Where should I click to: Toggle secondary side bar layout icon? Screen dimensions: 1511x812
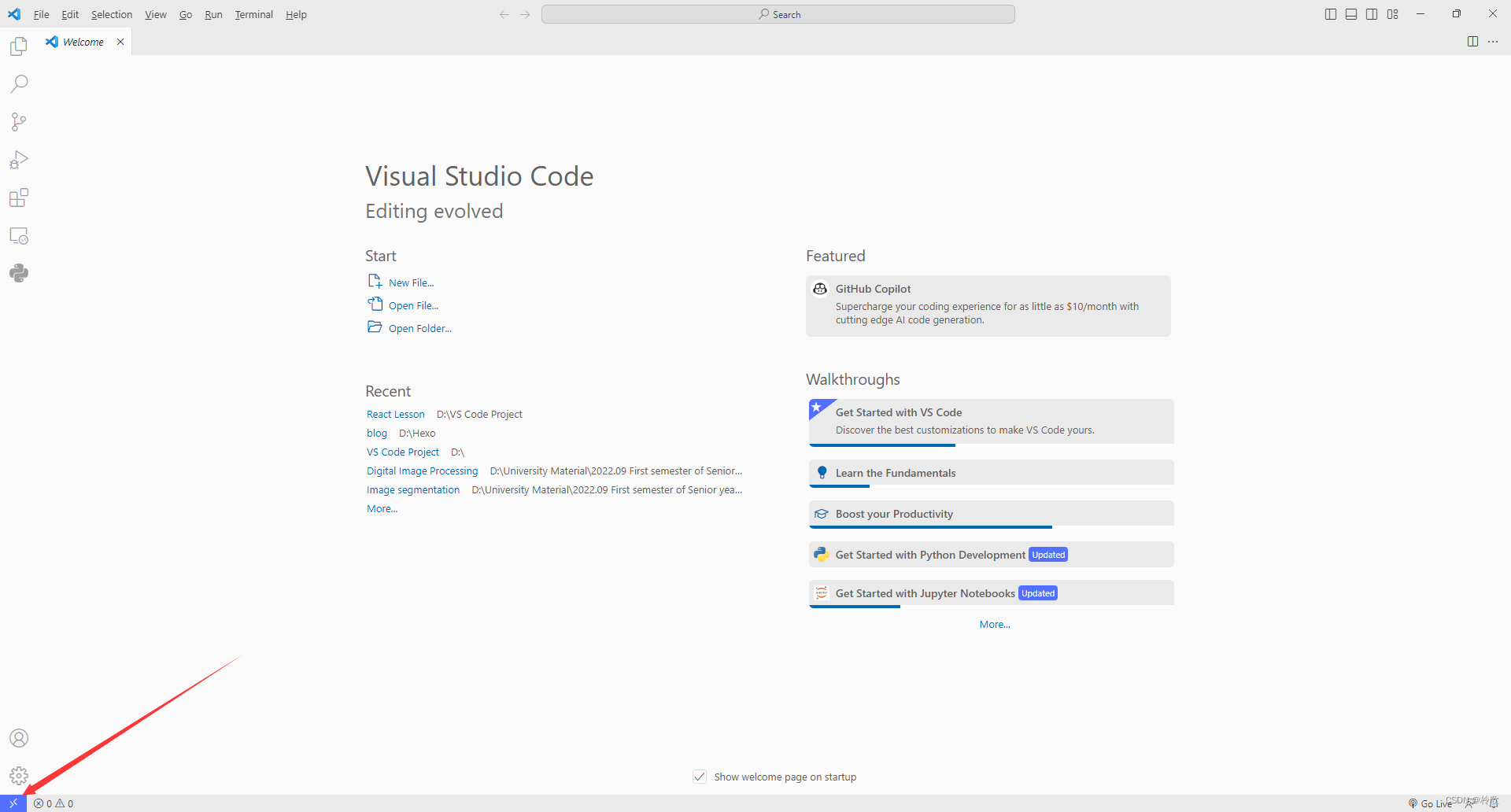point(1372,14)
